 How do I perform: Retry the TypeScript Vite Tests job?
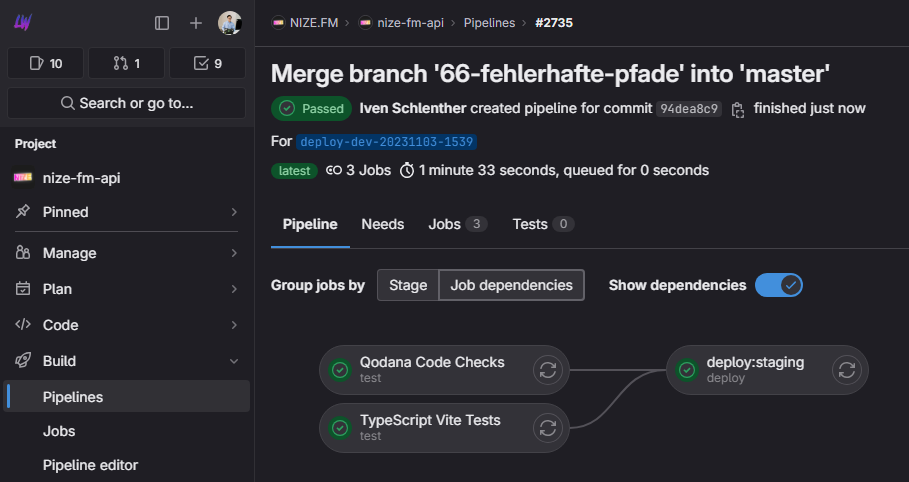547,428
